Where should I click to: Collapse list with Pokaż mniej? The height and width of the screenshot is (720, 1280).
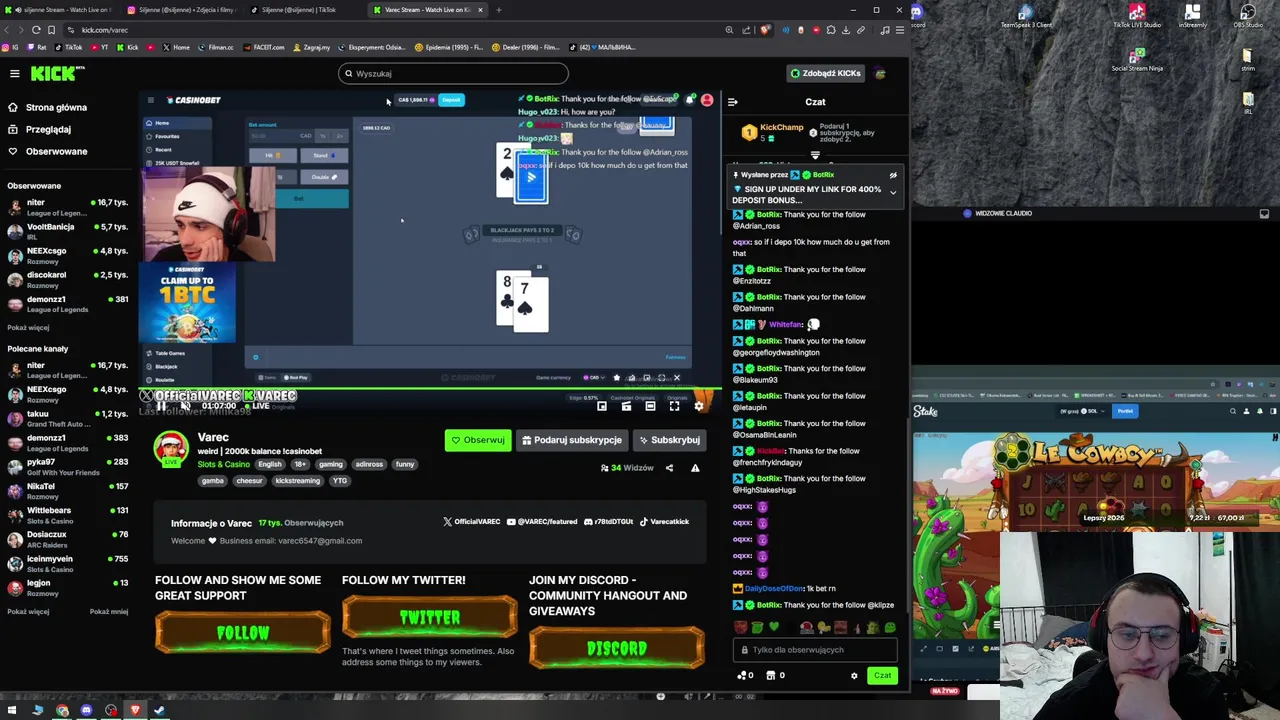tap(109, 611)
